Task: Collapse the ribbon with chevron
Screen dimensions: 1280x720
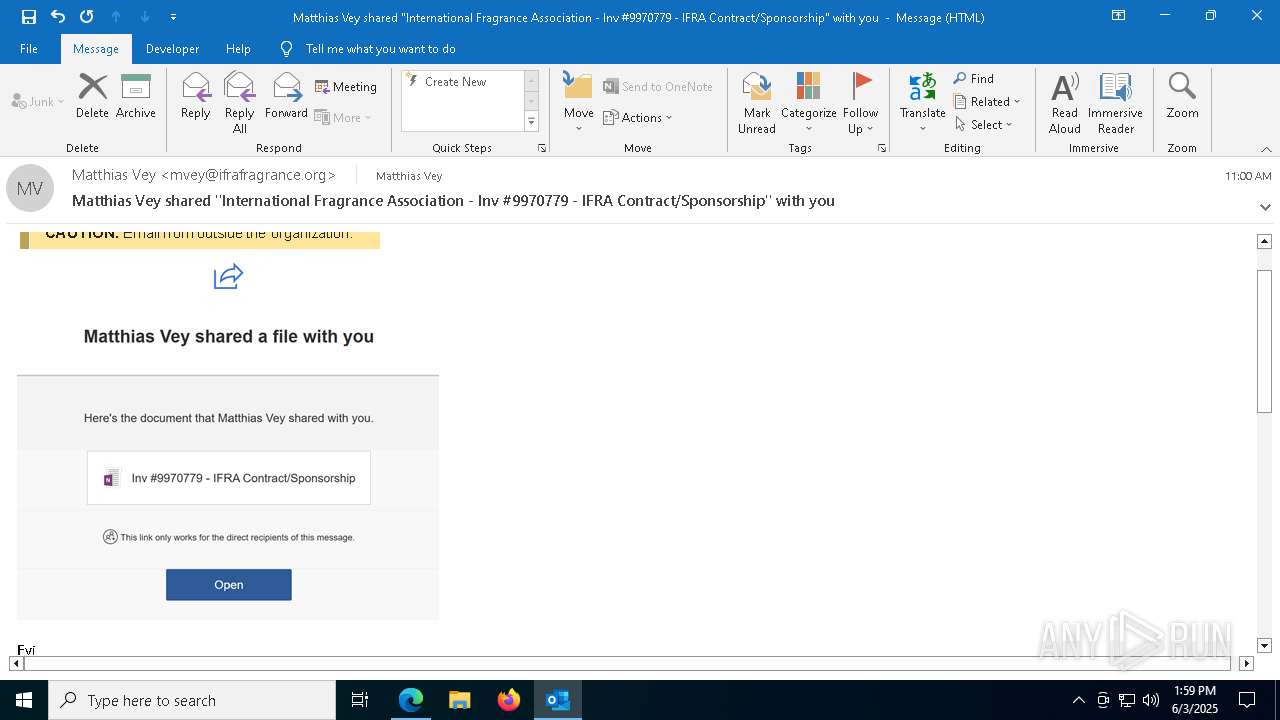Action: pos(1266,149)
